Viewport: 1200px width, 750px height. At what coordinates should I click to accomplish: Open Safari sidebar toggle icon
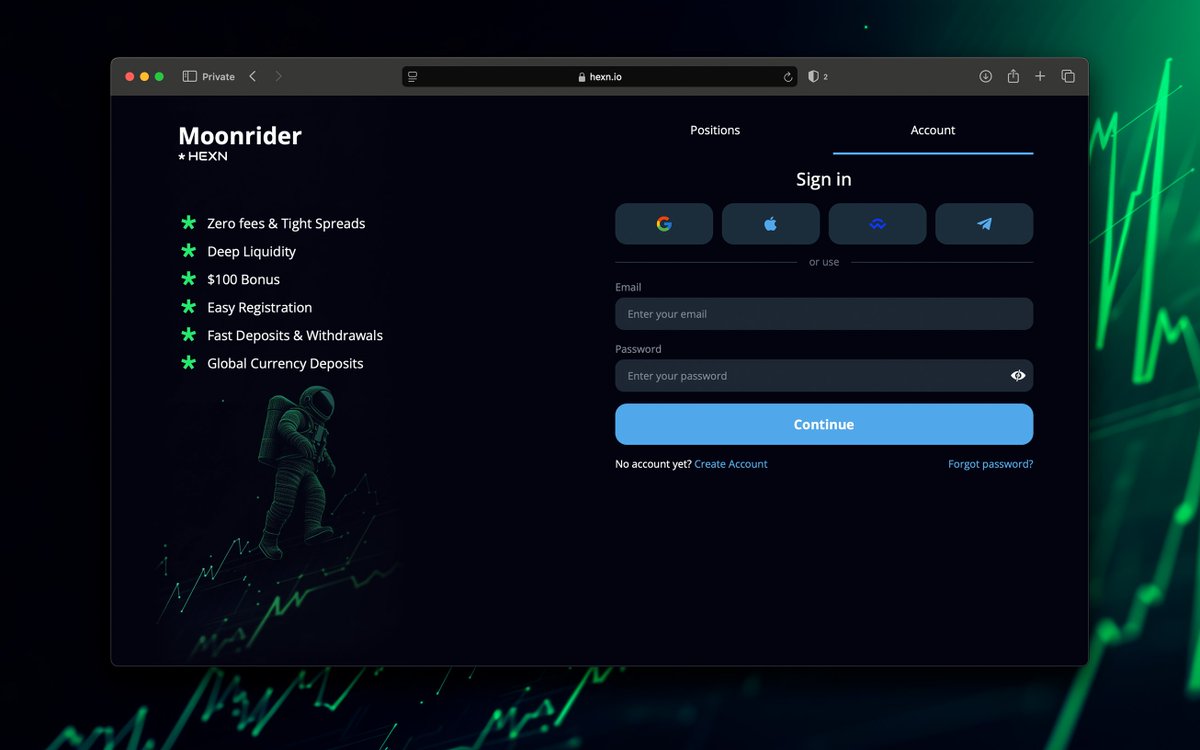(190, 76)
